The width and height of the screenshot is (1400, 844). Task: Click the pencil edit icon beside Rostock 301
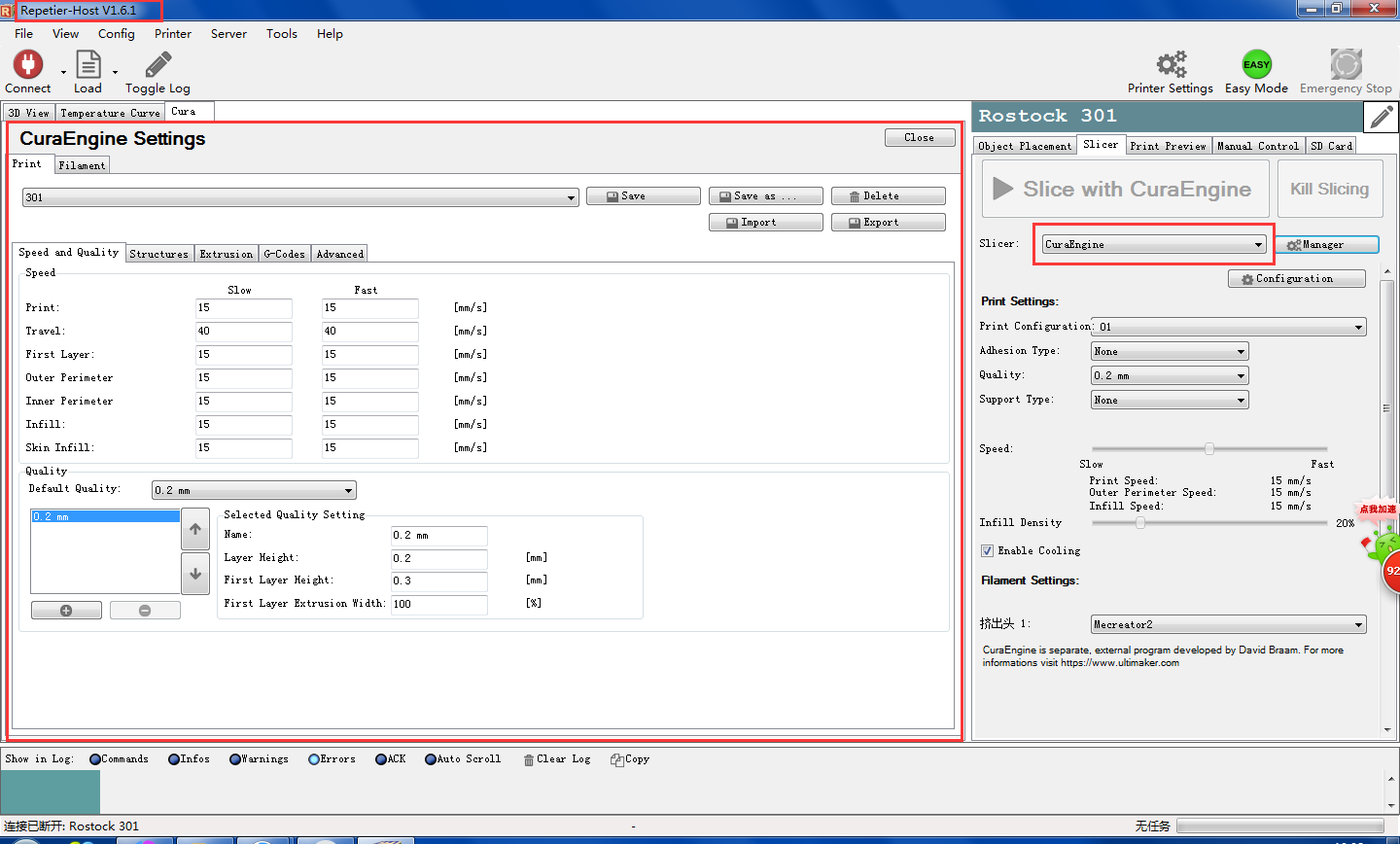1381,117
